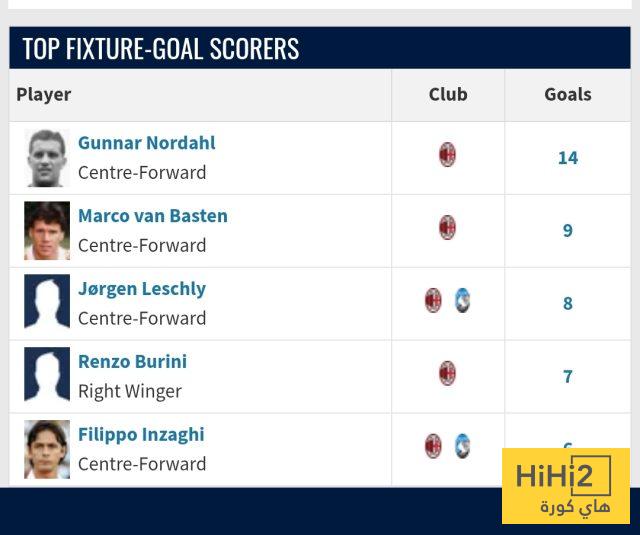Open Gunnar Nordahl's player profile link

point(147,143)
